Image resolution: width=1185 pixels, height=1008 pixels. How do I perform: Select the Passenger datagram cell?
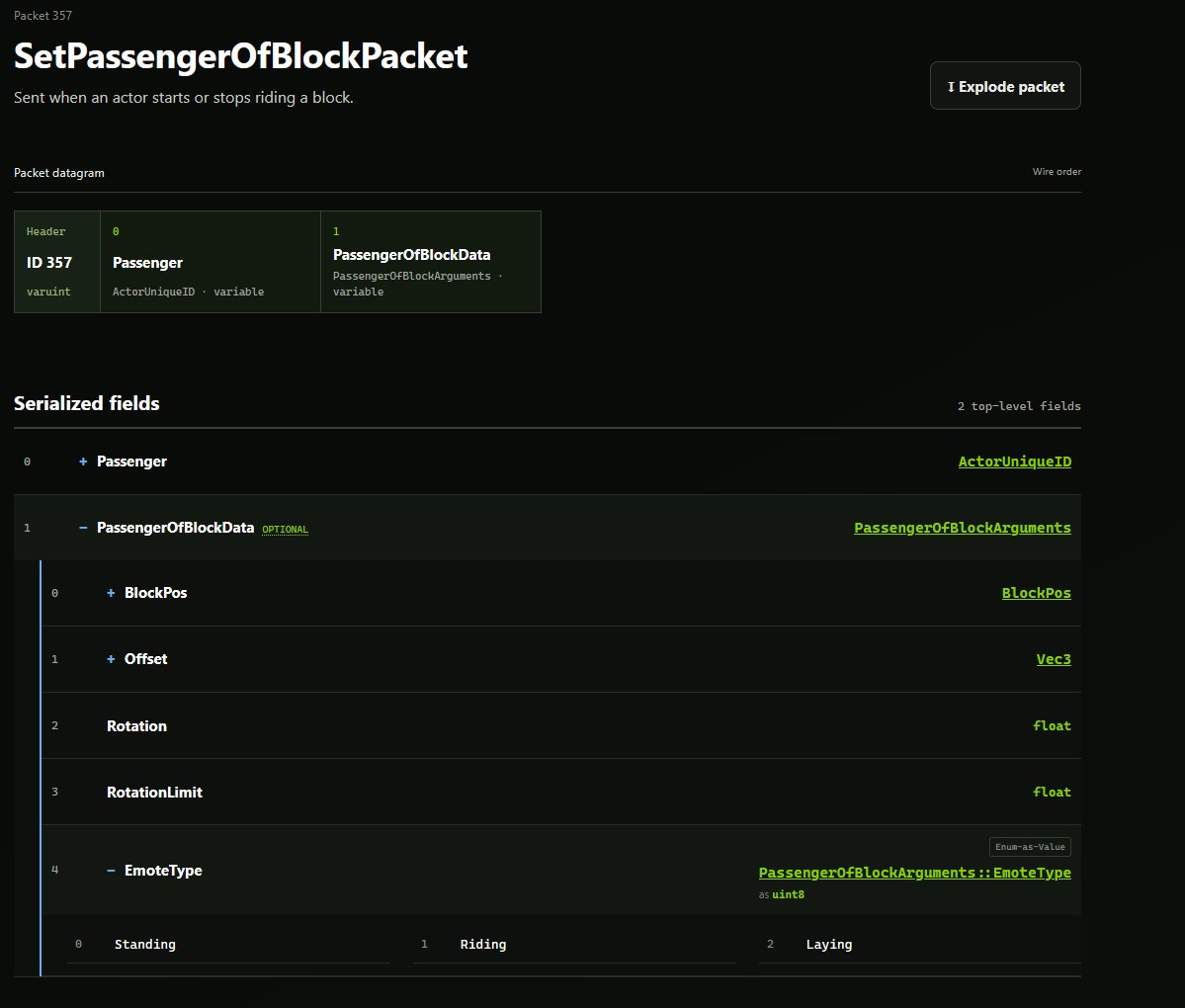coord(211,262)
